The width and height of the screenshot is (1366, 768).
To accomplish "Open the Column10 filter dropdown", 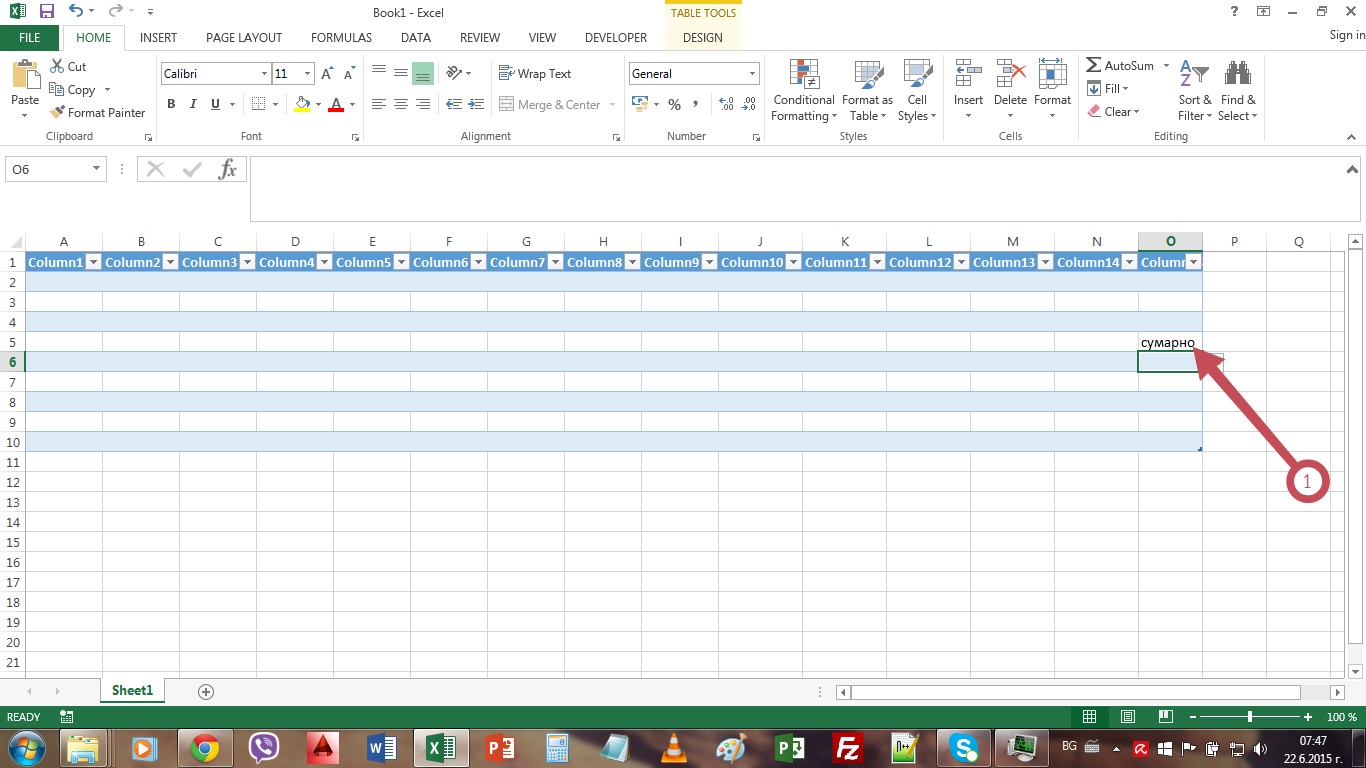I will pyautogui.click(x=793, y=262).
